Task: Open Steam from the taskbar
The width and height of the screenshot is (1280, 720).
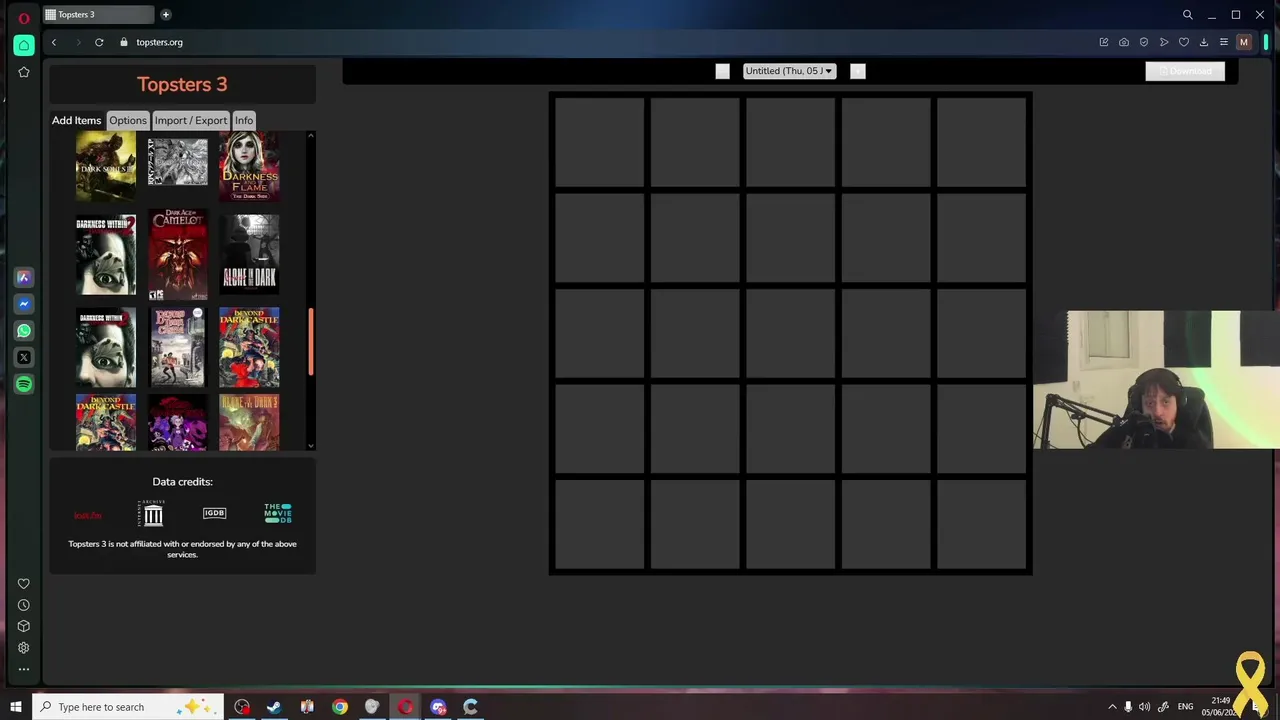Action: (274, 707)
